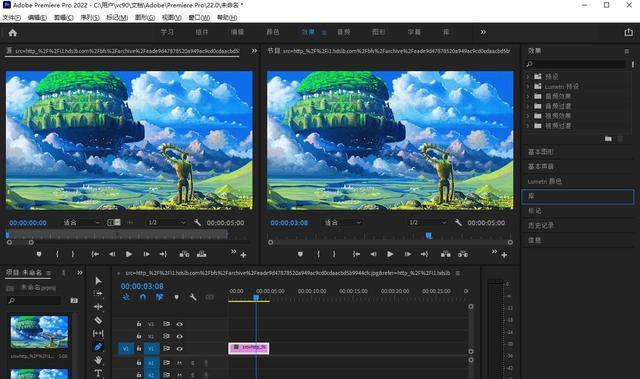Viewport: 640px width, 379px height.
Task: Create new custom bin in Effects panel
Action: 608,139
